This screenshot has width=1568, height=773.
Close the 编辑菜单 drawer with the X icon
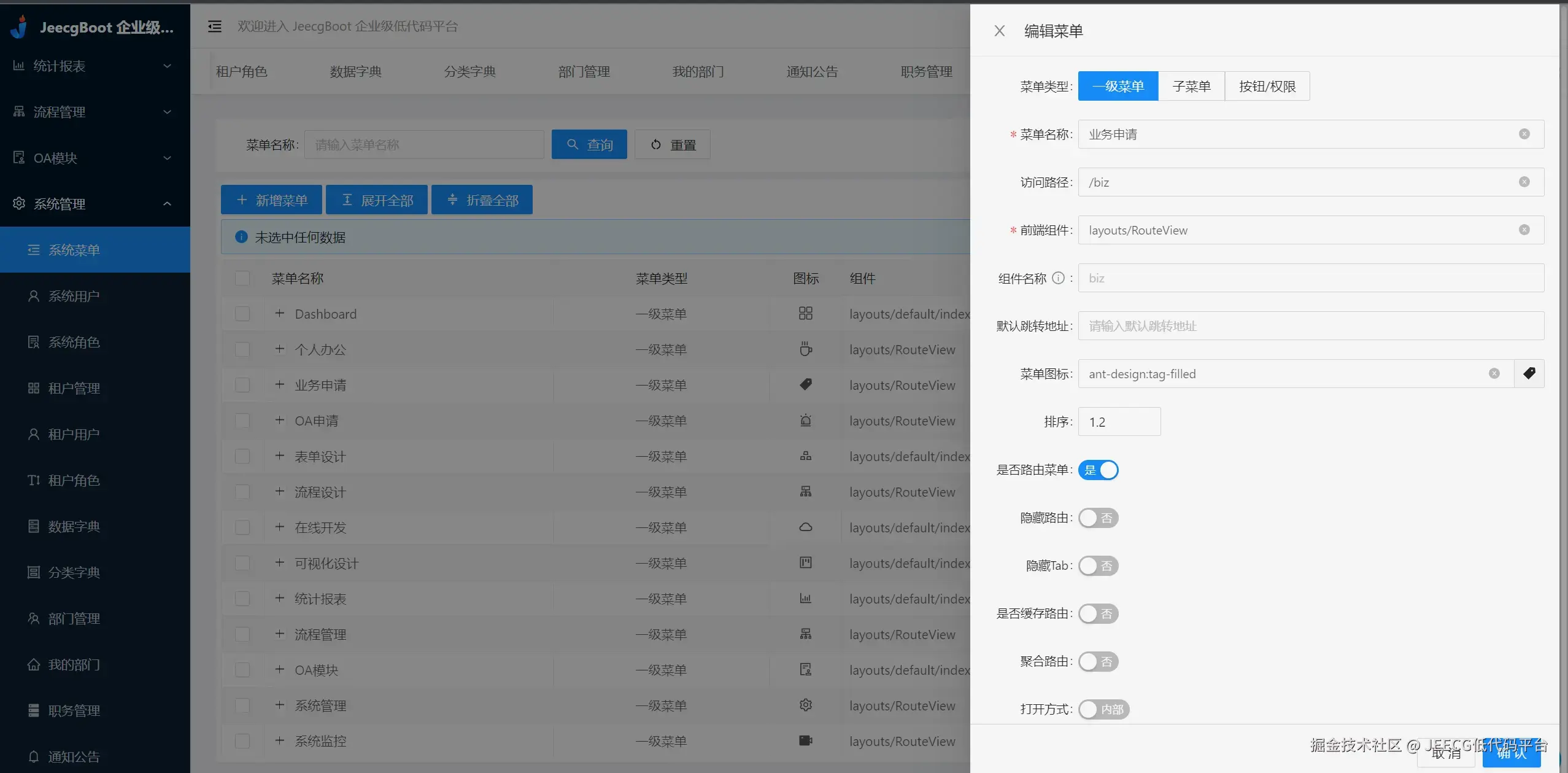pos(999,31)
